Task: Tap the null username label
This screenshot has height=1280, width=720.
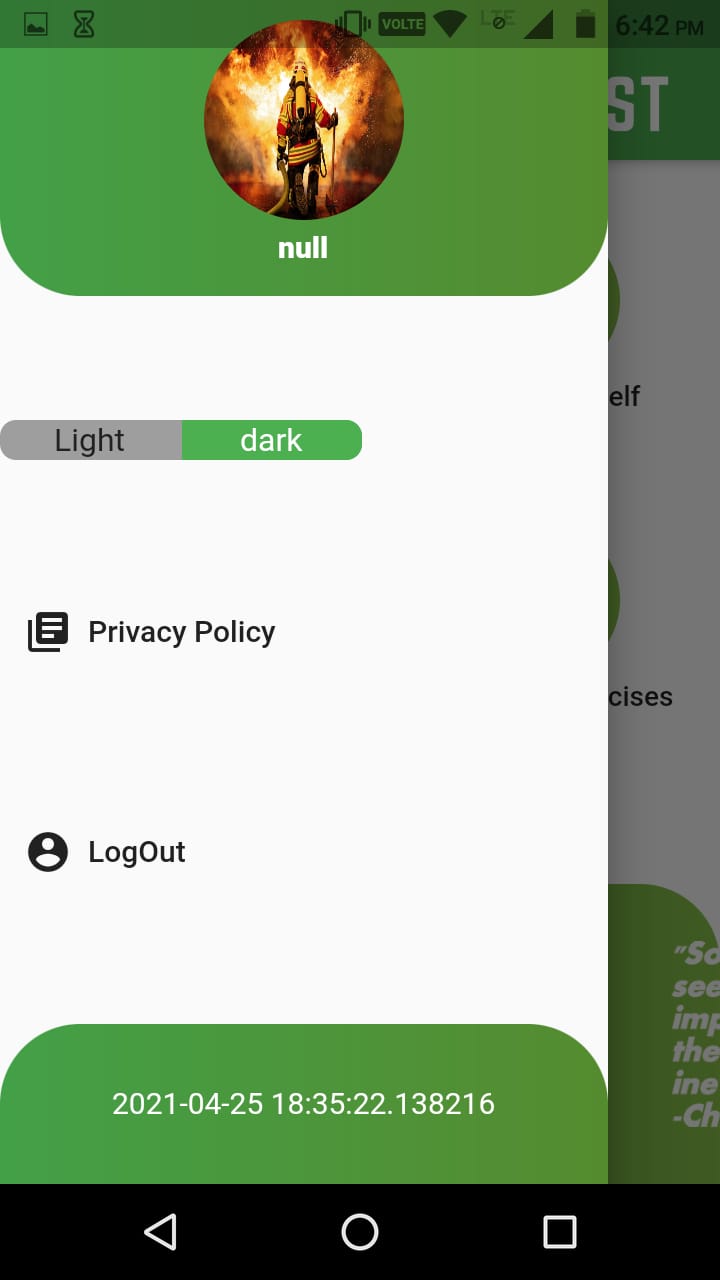Action: tap(303, 248)
